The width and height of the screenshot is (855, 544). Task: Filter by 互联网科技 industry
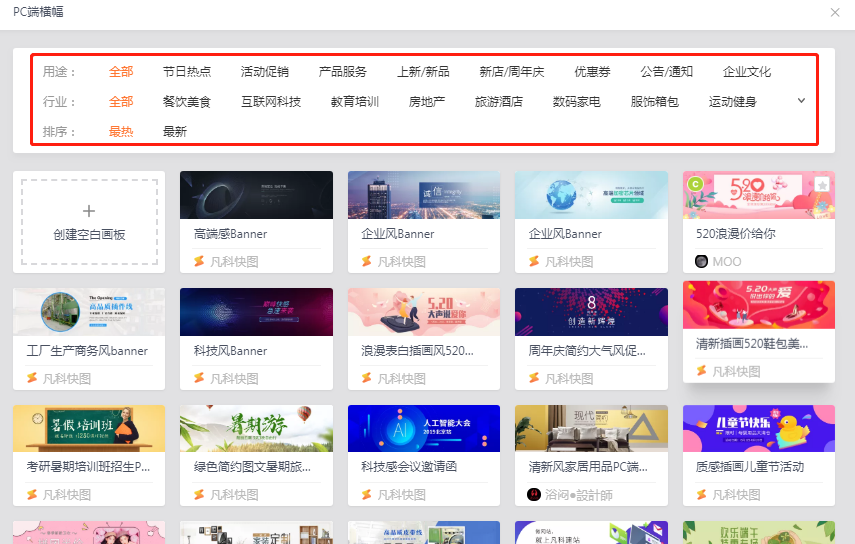click(x=271, y=102)
